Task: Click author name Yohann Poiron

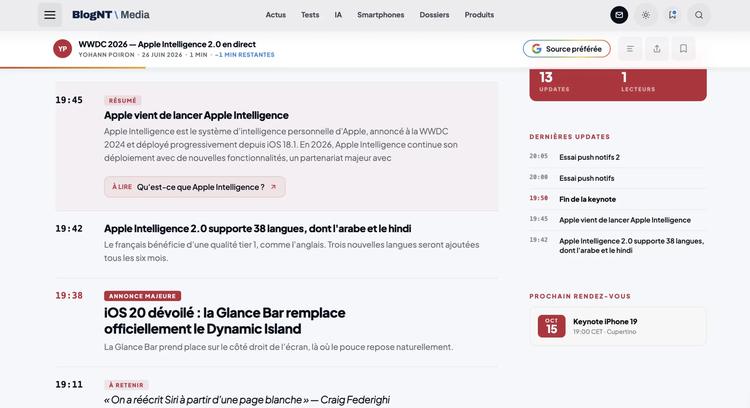Action: tap(107, 55)
